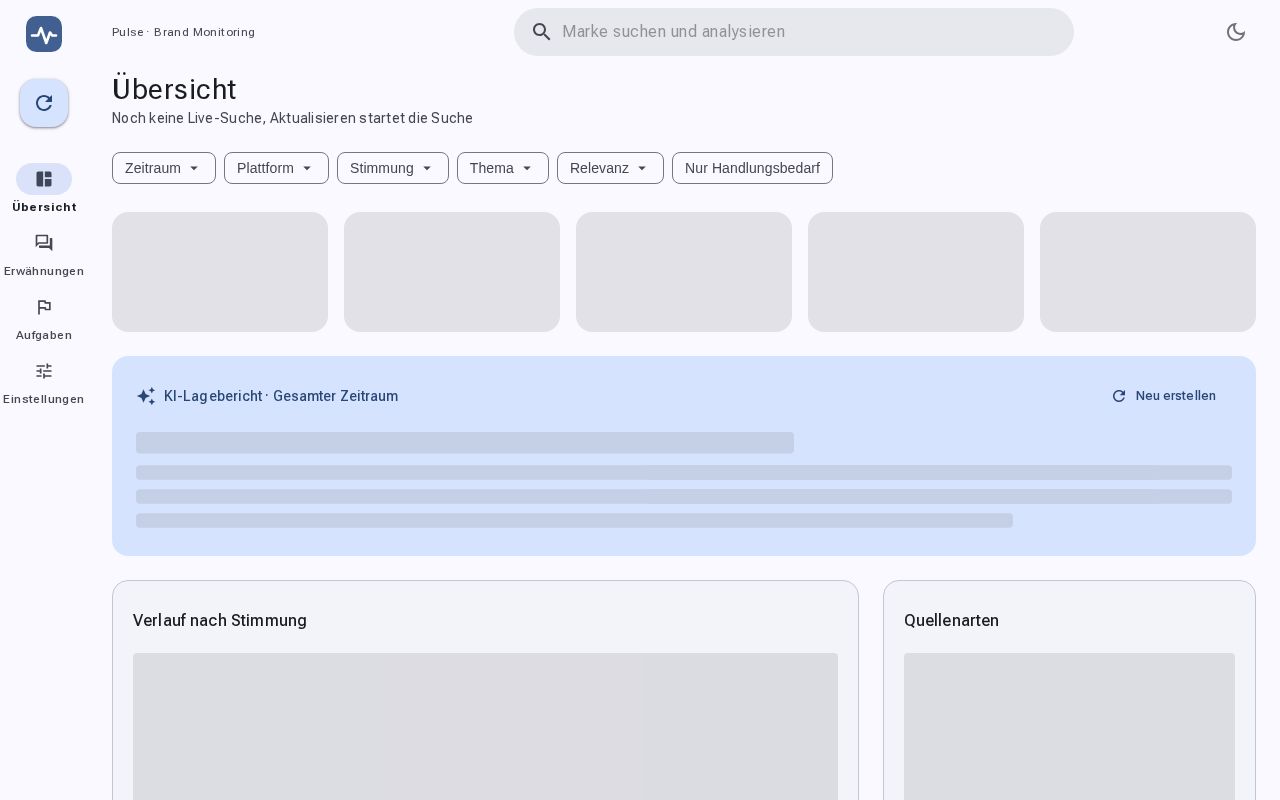Click the Pulse · Brand Monitoring breadcrumb text

click(183, 32)
